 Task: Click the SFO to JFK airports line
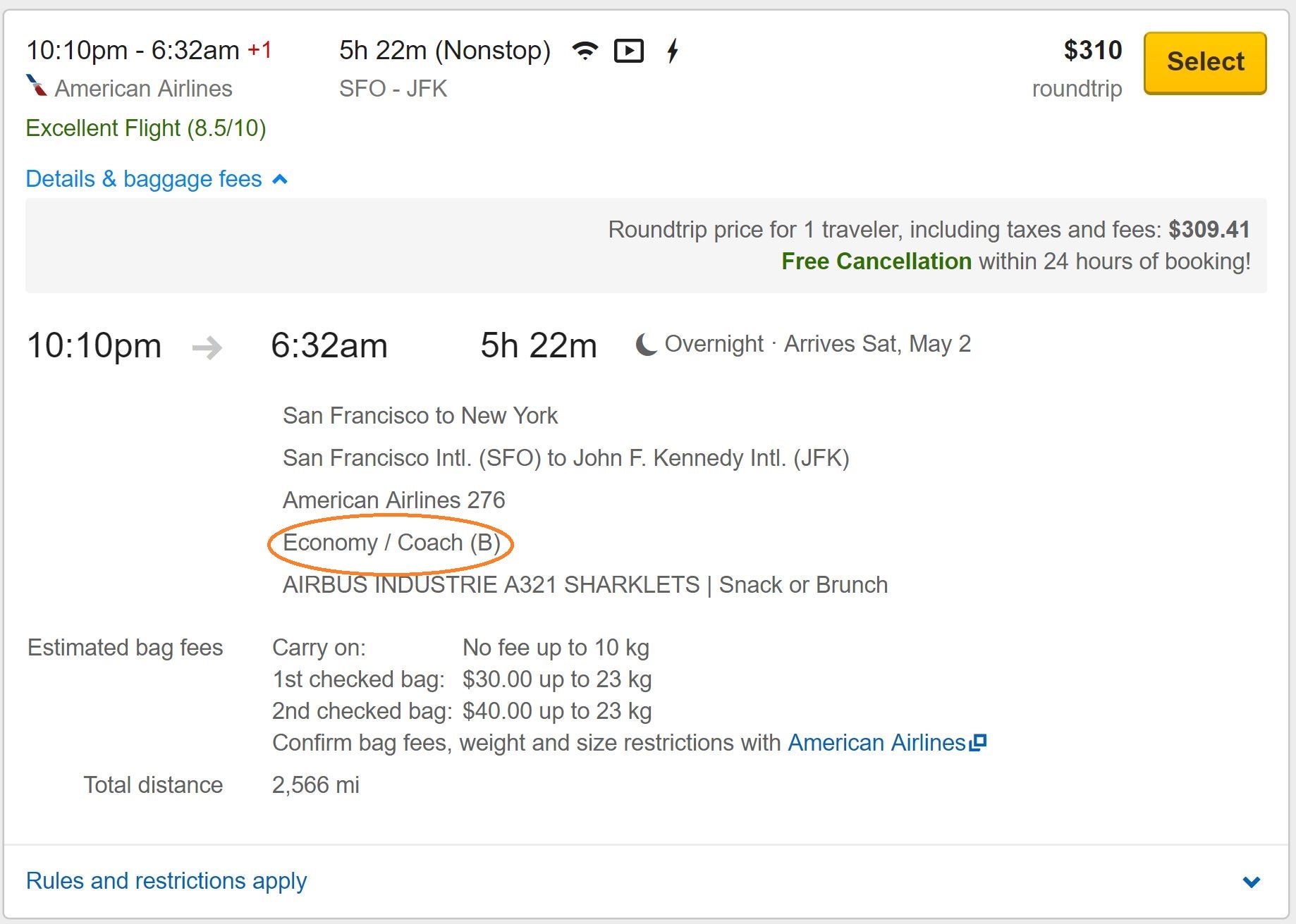(x=566, y=458)
